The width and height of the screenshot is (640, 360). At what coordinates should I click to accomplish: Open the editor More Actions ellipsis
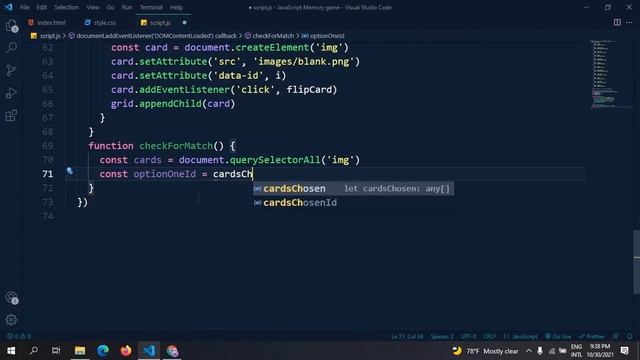[x=629, y=22]
